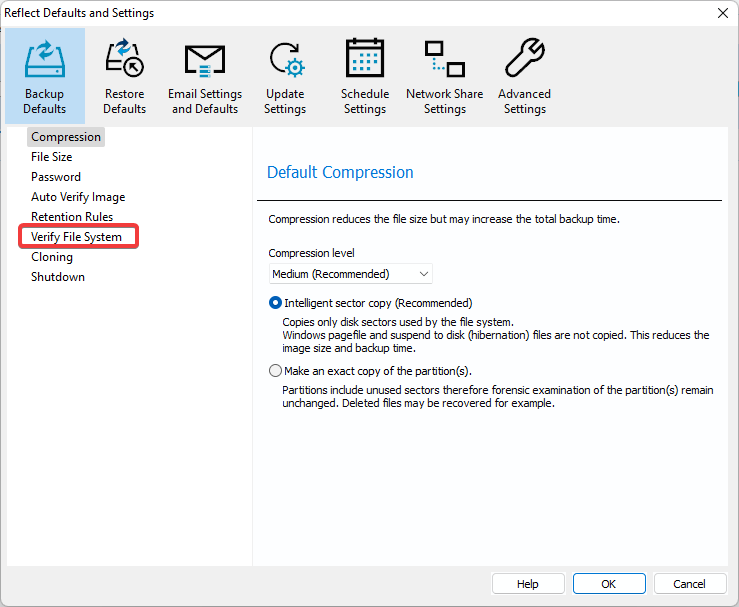Image resolution: width=739 pixels, height=607 pixels.
Task: Select File Size in the side list
Action: (x=51, y=157)
